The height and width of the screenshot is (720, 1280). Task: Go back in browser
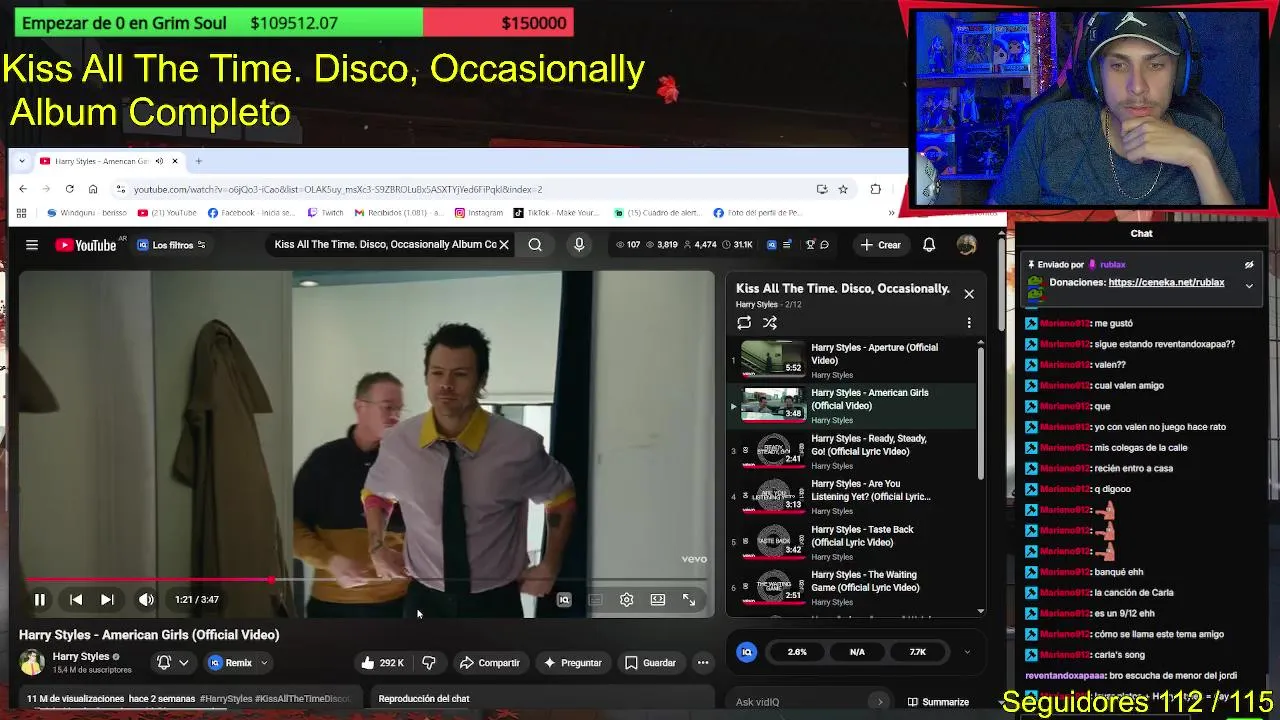tap(22, 189)
